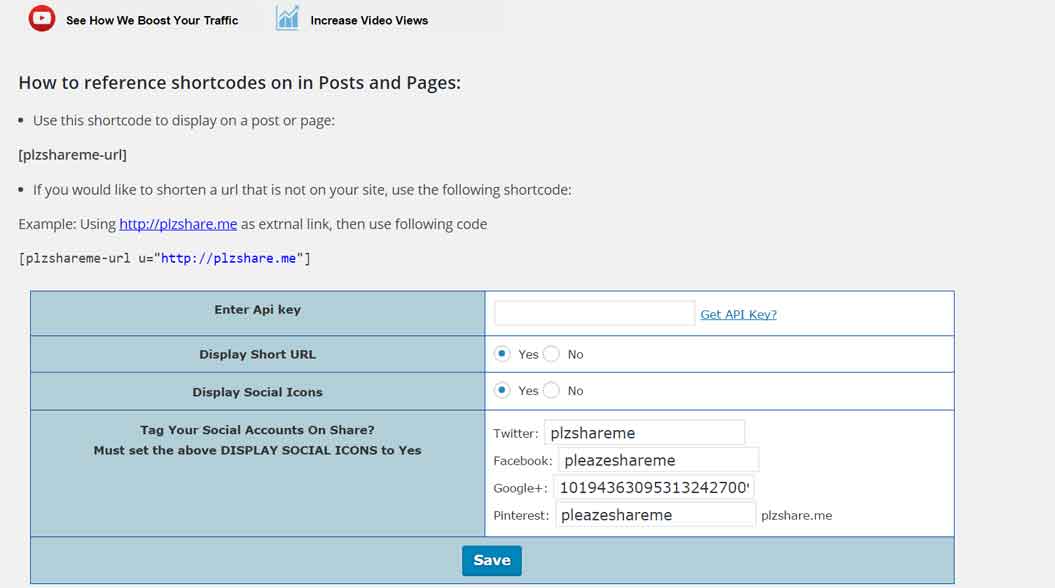This screenshot has width=1055, height=588.
Task: Click the Must set DISPLAY SOCIAL ICONS note
Action: coord(258,451)
